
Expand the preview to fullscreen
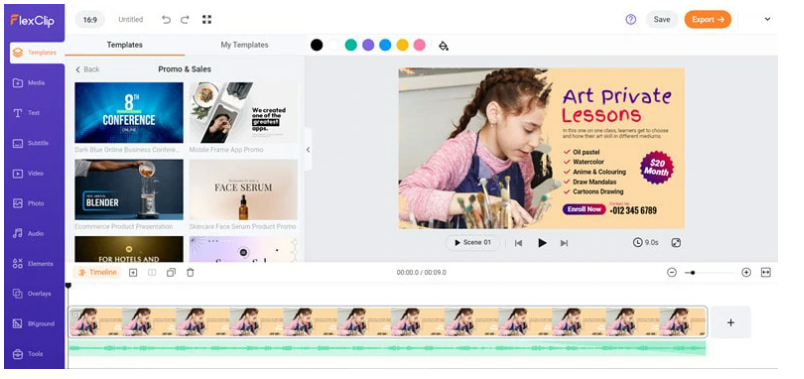676,243
